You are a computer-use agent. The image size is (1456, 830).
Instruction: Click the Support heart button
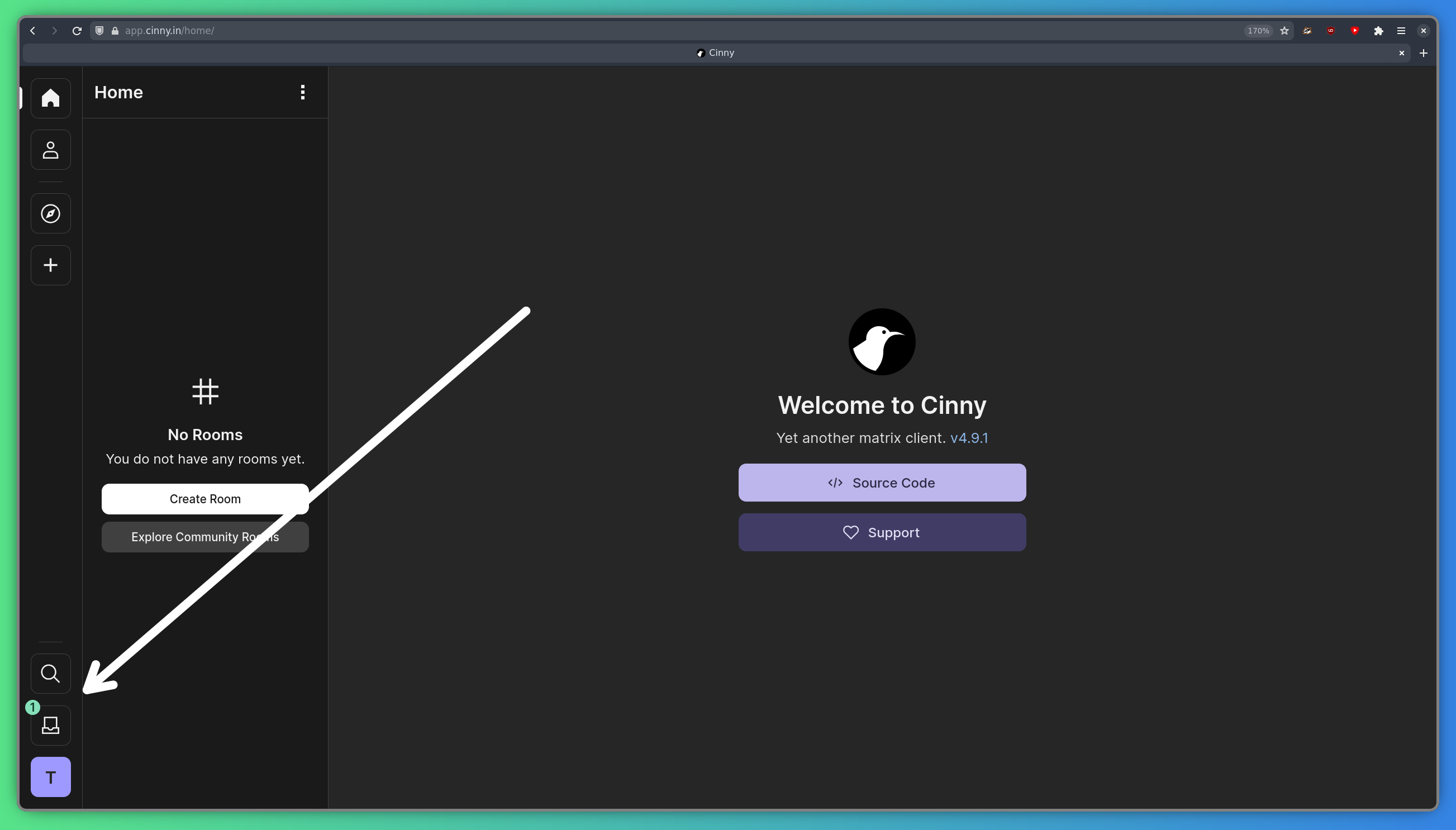pos(882,532)
